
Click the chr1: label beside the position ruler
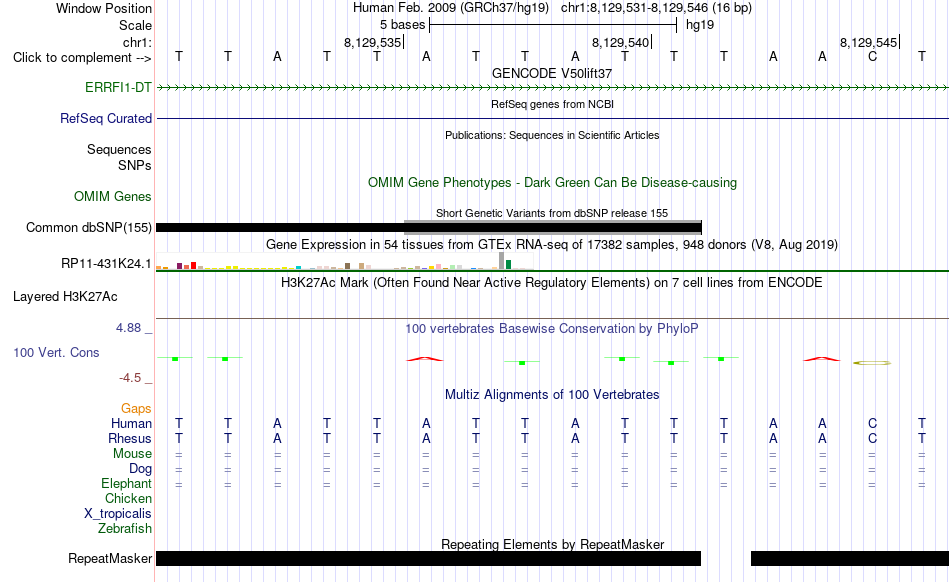pos(137,42)
